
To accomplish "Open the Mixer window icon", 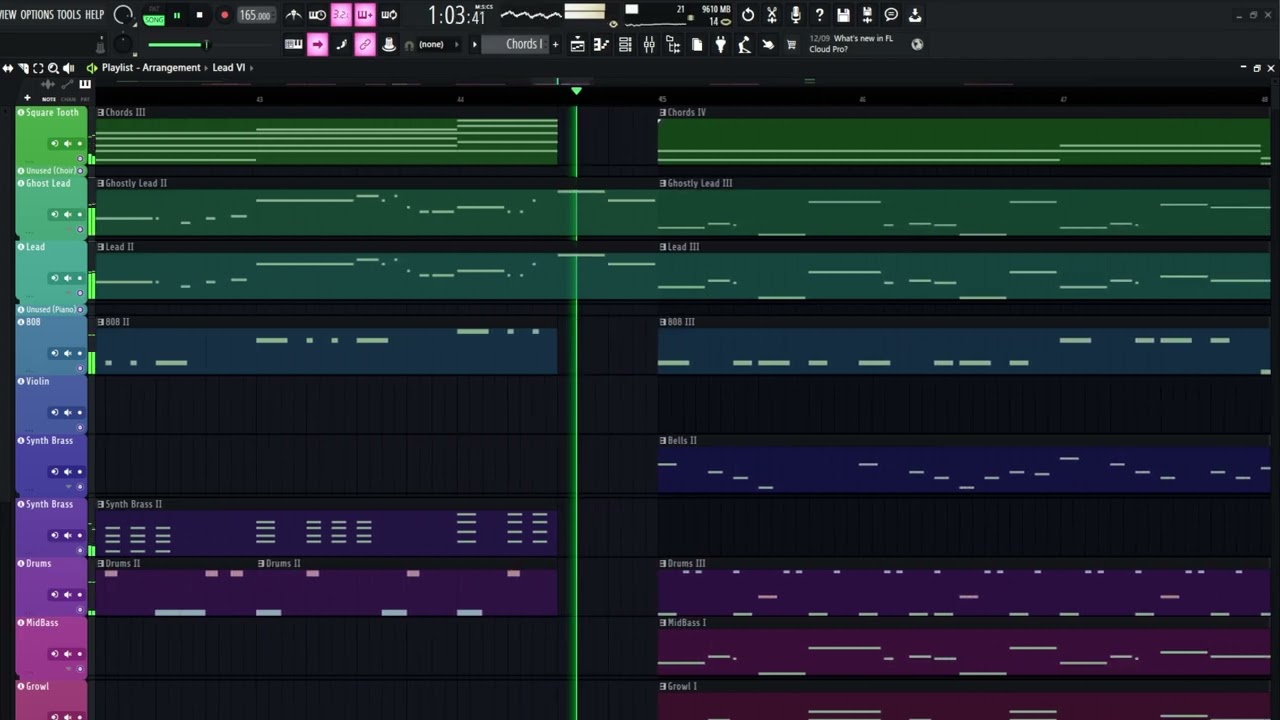I will pos(649,44).
